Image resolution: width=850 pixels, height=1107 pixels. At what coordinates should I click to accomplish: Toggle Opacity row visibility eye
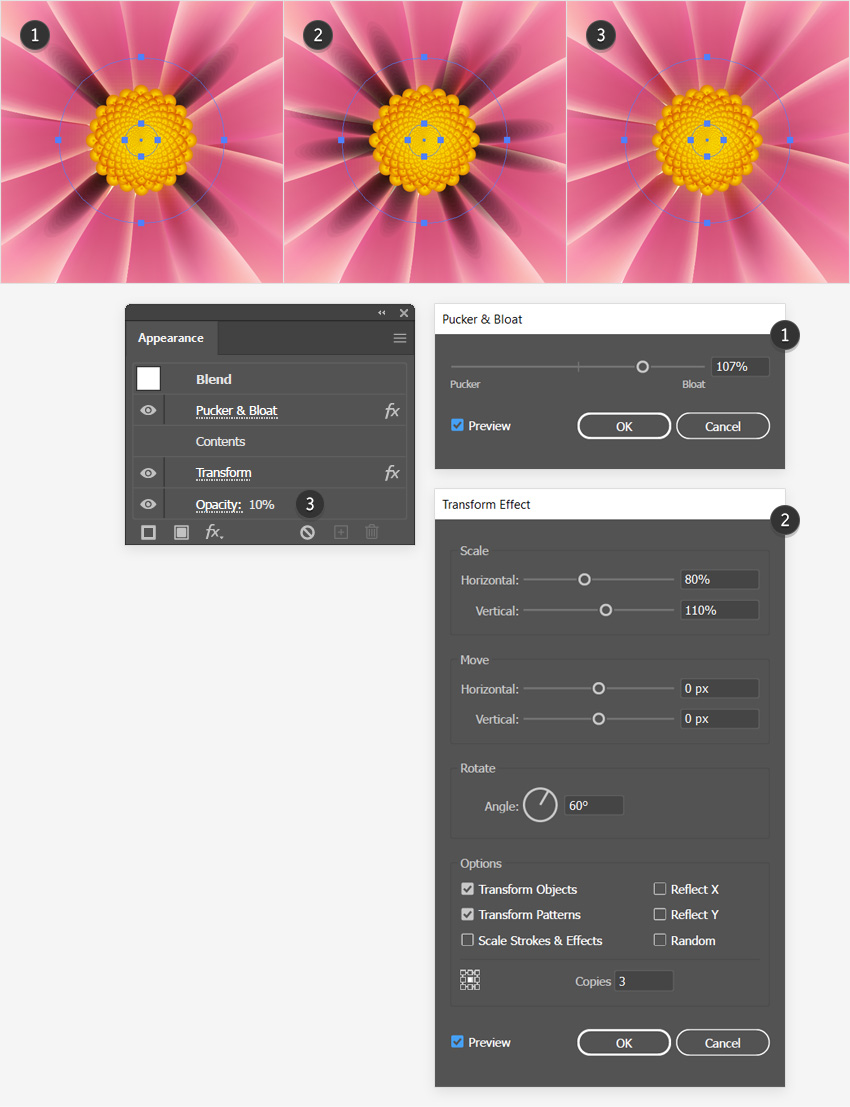[x=148, y=504]
